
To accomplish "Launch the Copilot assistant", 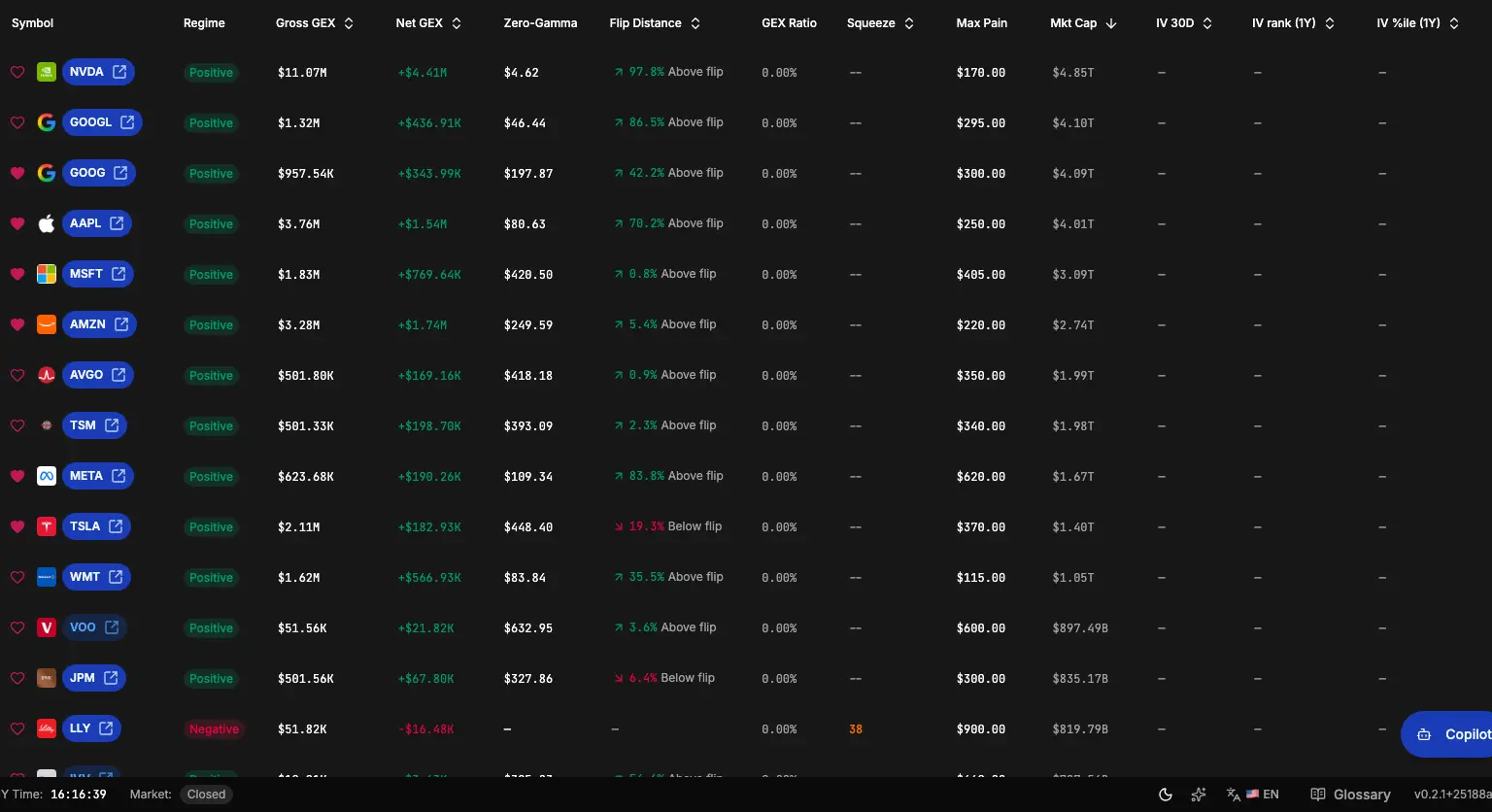I will (1447, 734).
